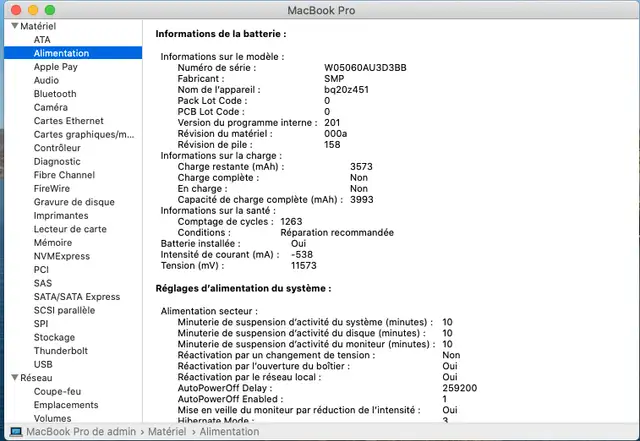Select SPI in the sidebar
640x441 pixels.
pyautogui.click(x=41, y=323)
